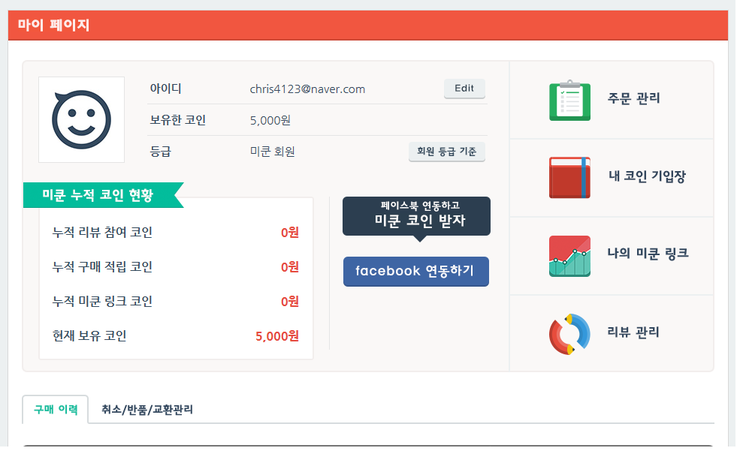Open the circular pencil 리뷰 관리 icon
The image size is (740, 466).
570,334
